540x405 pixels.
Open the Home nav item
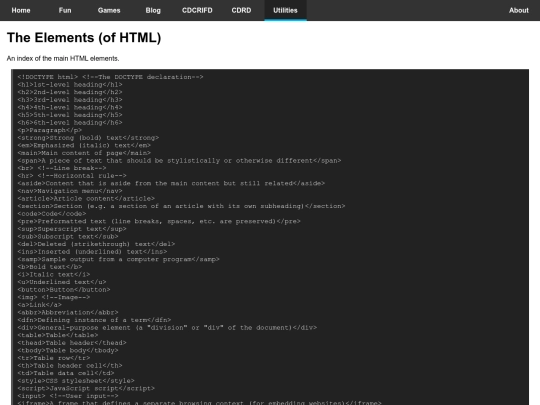(21, 10)
